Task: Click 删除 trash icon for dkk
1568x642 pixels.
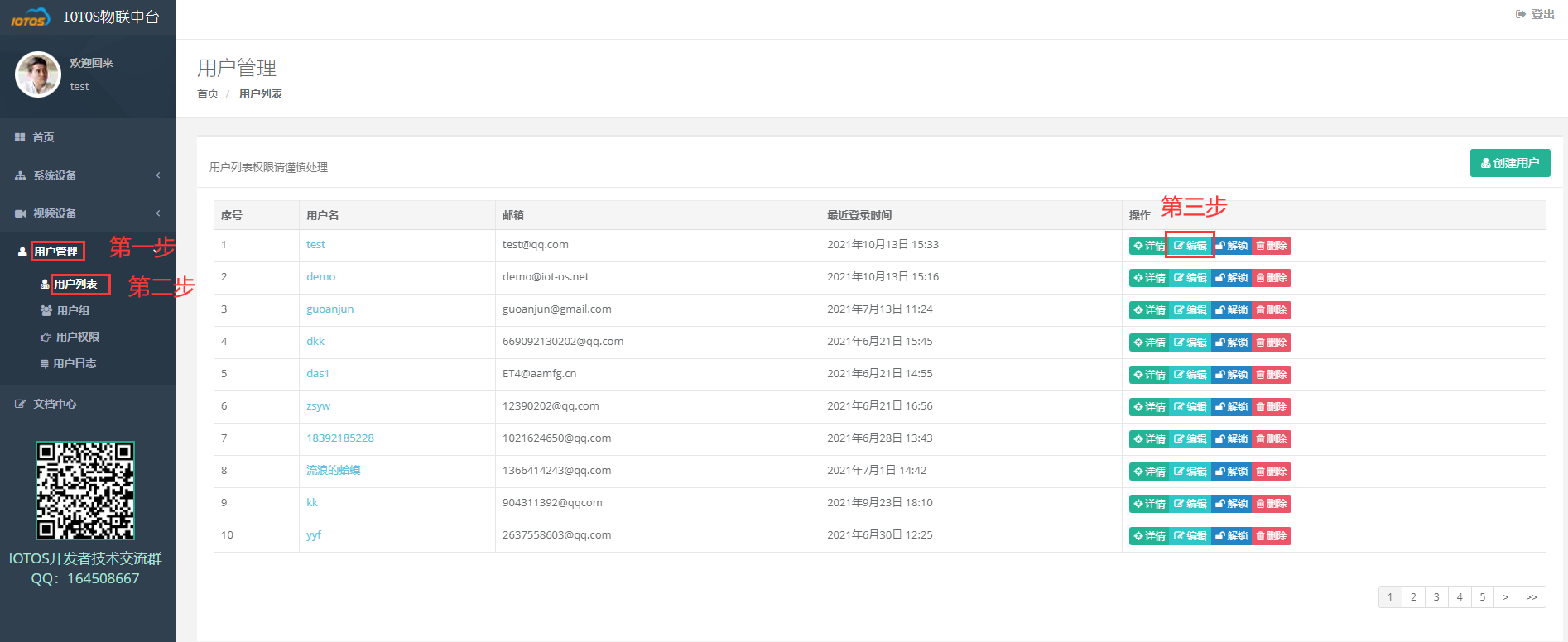Action: click(1260, 343)
